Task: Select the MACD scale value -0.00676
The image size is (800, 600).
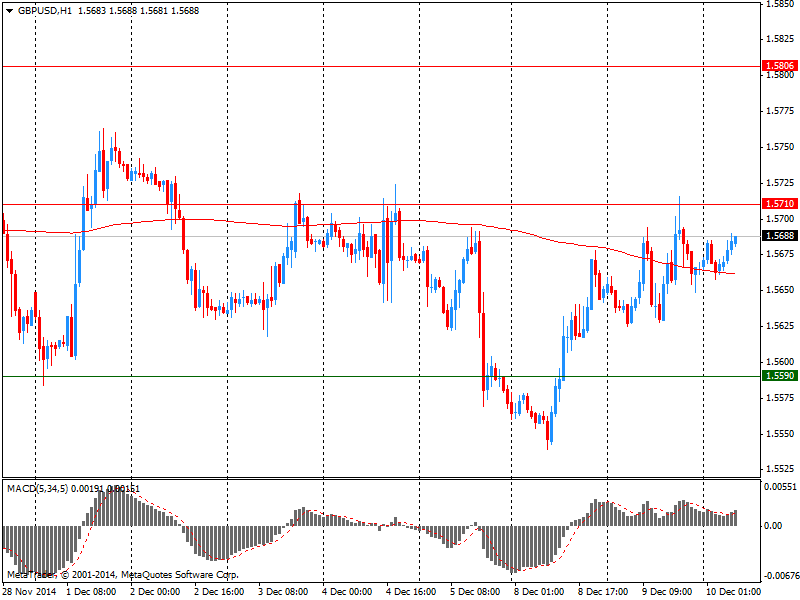Action: 780,577
